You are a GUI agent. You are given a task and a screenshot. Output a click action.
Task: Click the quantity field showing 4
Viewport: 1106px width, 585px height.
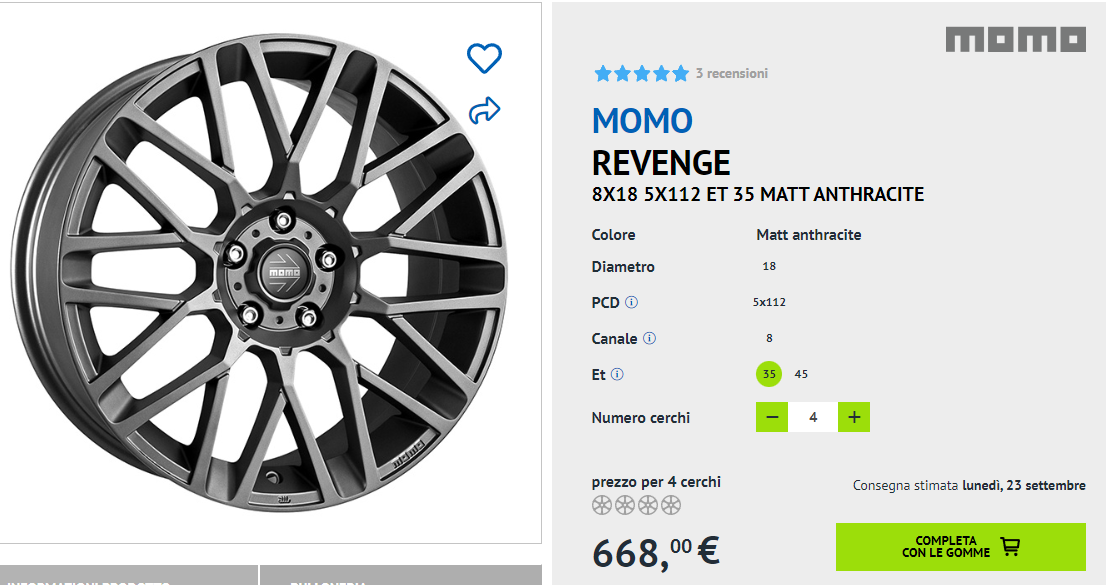[813, 417]
